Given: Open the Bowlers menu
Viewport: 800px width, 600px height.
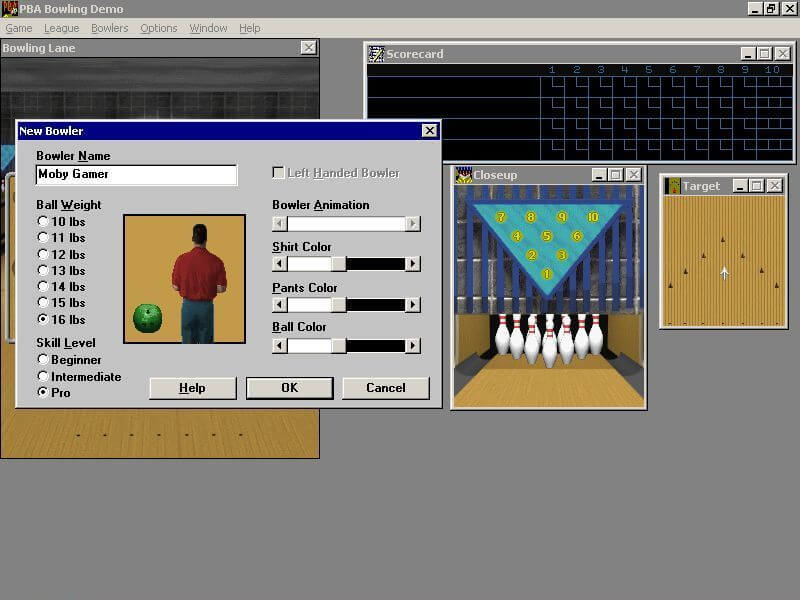Looking at the screenshot, I should point(110,28).
